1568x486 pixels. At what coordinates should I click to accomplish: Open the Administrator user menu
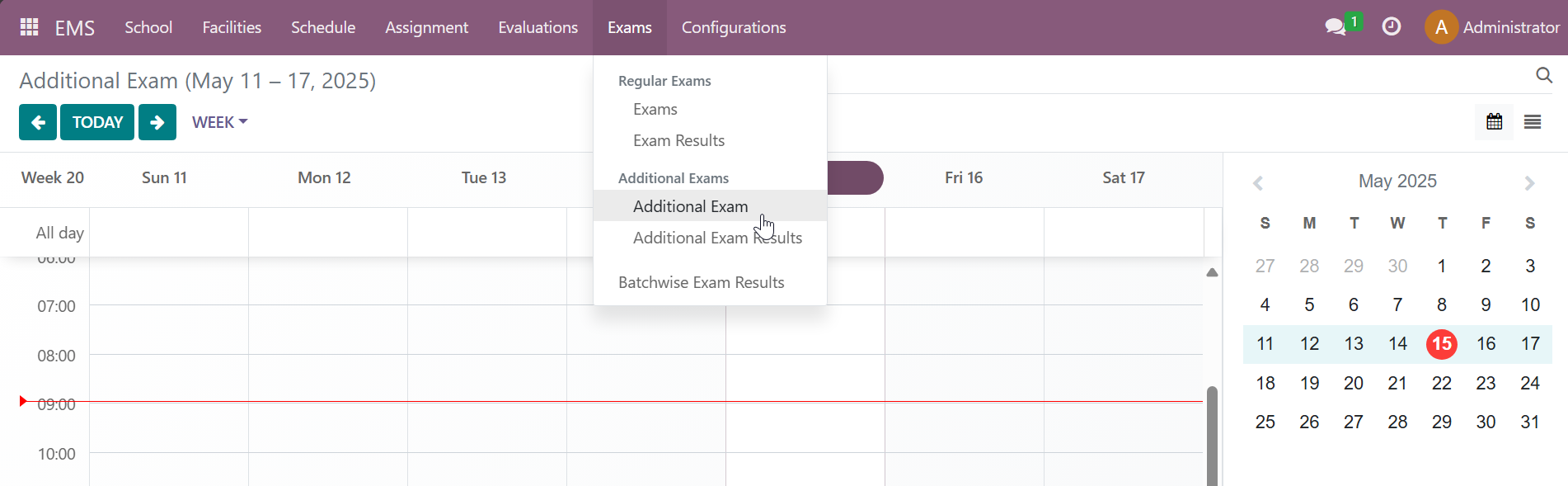point(1493,27)
